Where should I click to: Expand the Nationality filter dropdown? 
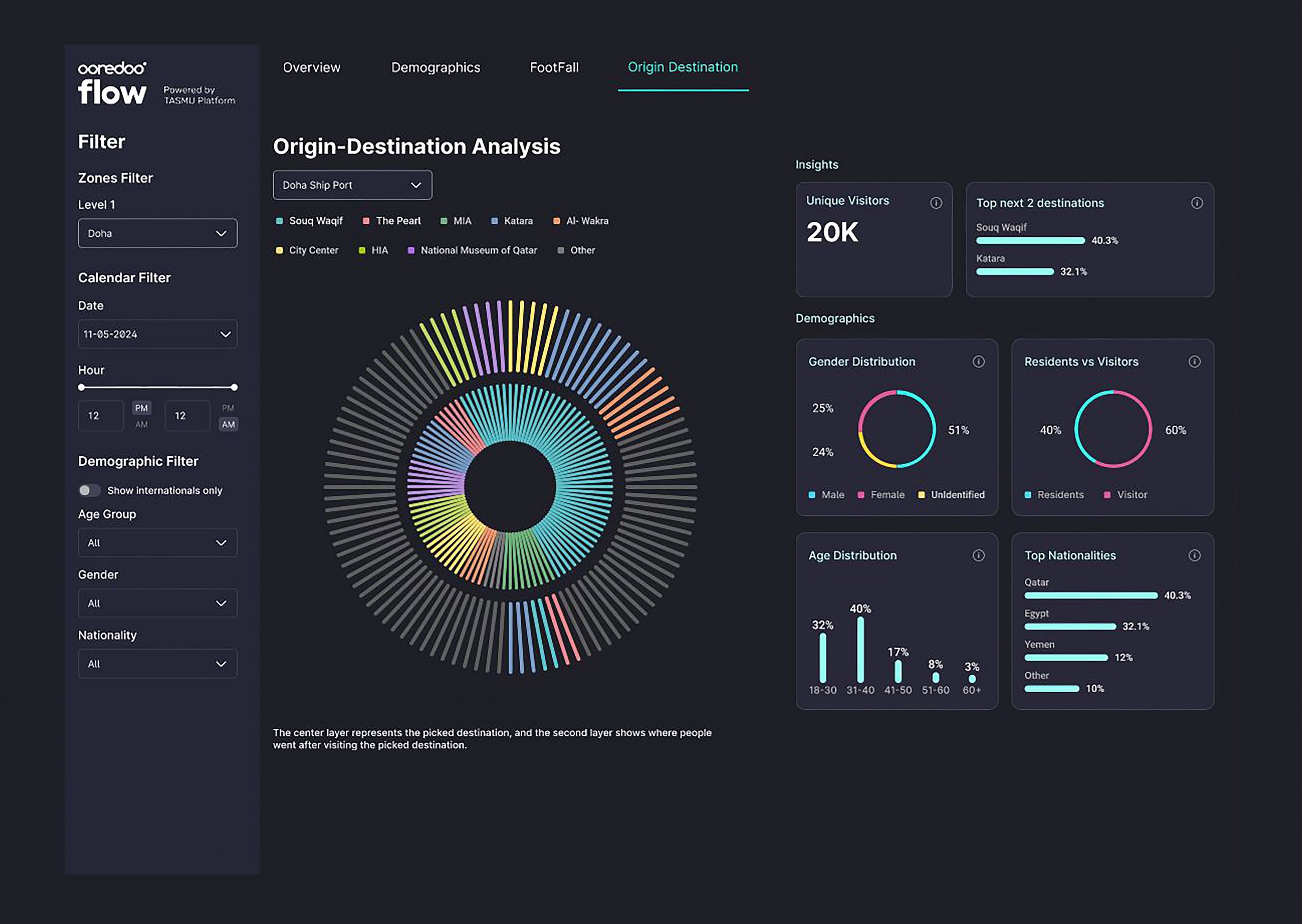tap(158, 664)
